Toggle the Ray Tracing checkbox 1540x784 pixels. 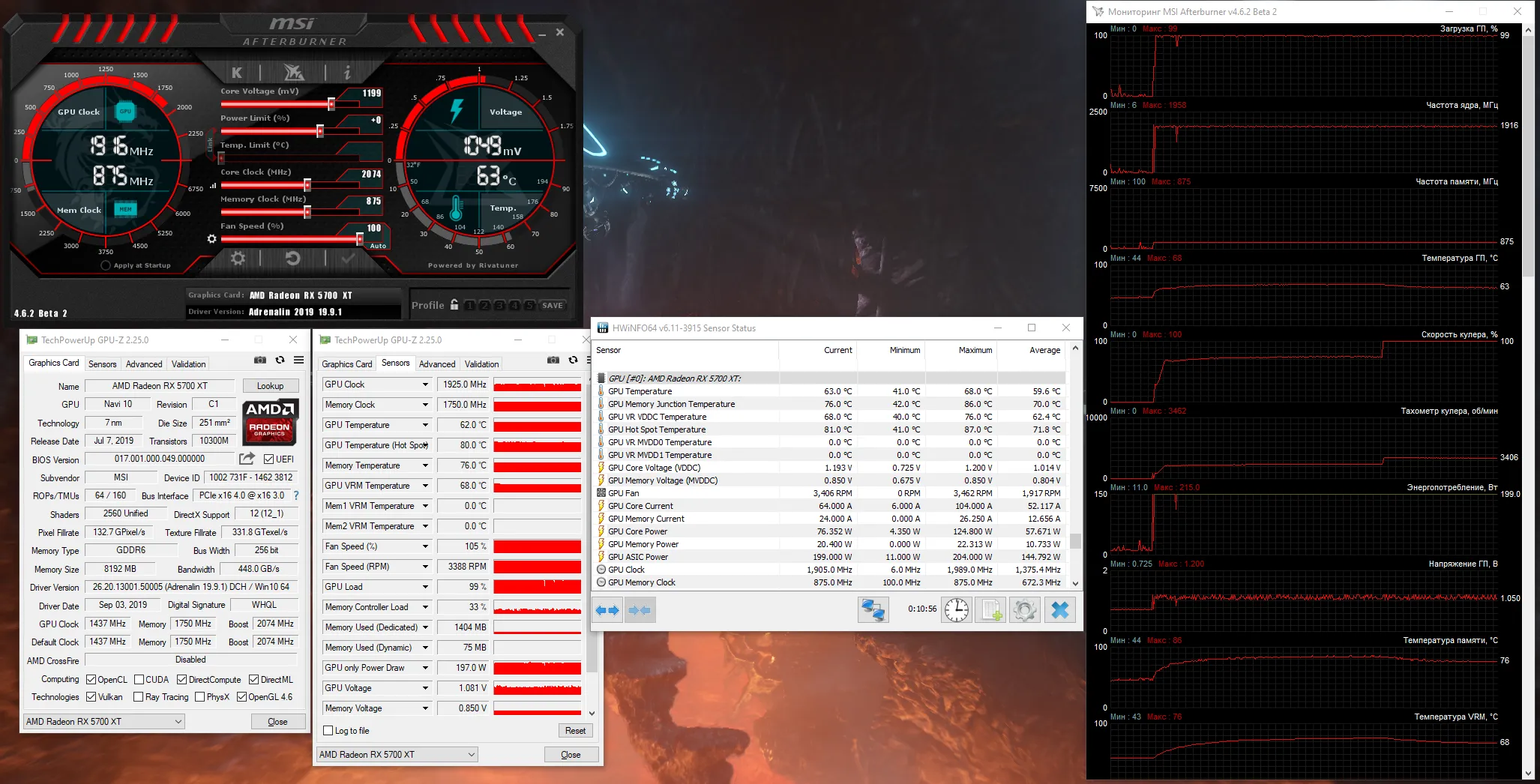click(x=138, y=697)
